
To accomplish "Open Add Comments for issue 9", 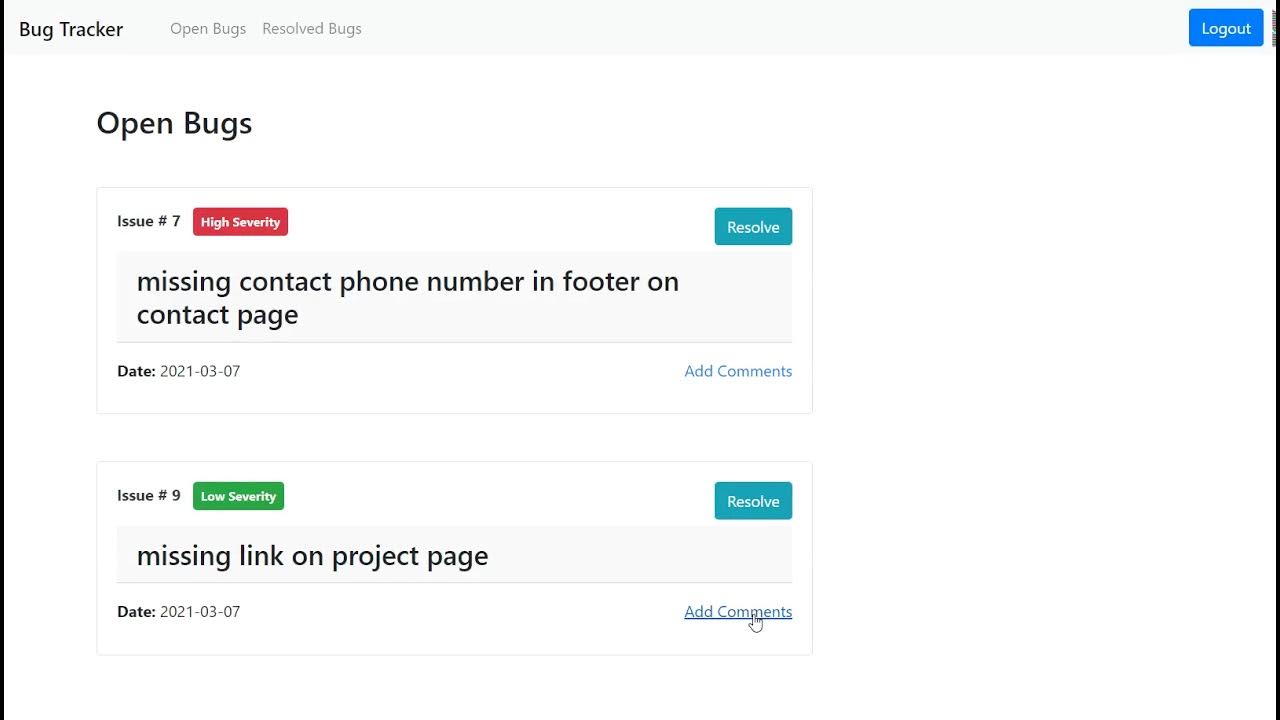I will click(738, 612).
